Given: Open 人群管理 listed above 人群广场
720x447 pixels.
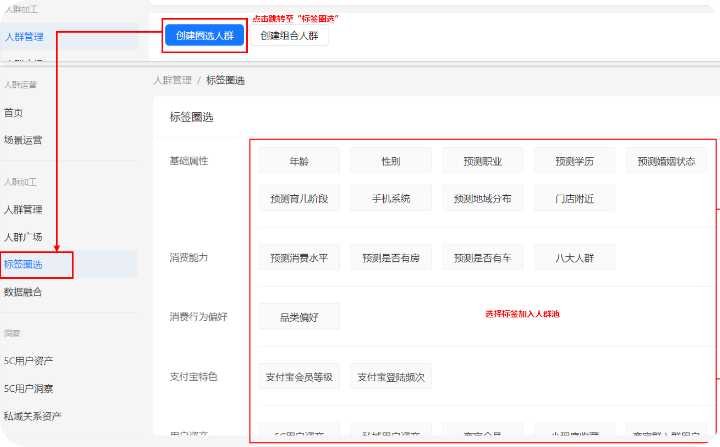Looking at the screenshot, I should [23, 209].
